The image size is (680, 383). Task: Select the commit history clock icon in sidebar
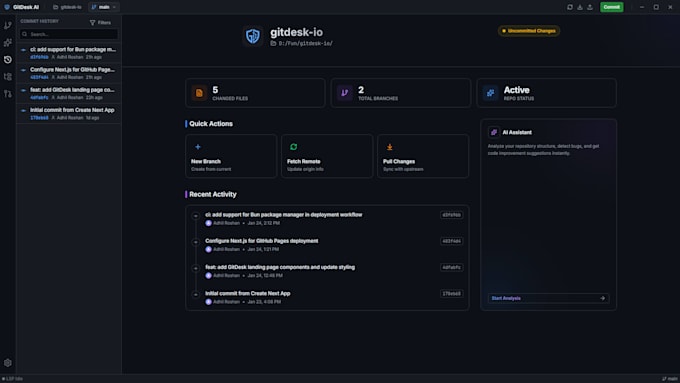point(8,60)
